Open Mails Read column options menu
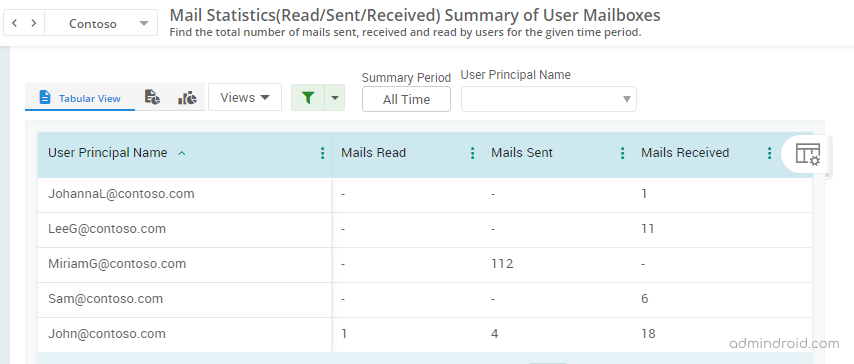854x364 pixels. coord(472,154)
